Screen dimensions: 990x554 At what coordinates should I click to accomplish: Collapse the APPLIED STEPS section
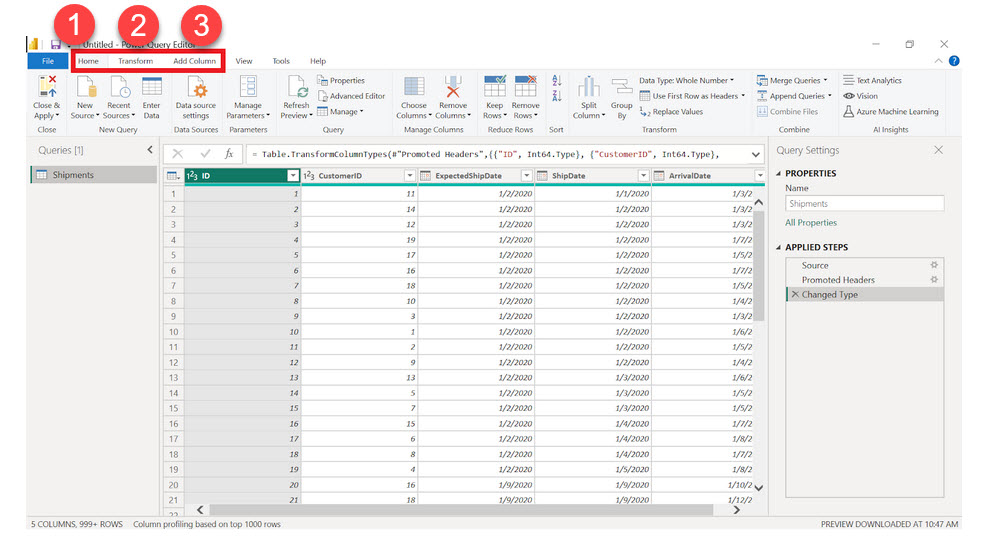[778, 247]
